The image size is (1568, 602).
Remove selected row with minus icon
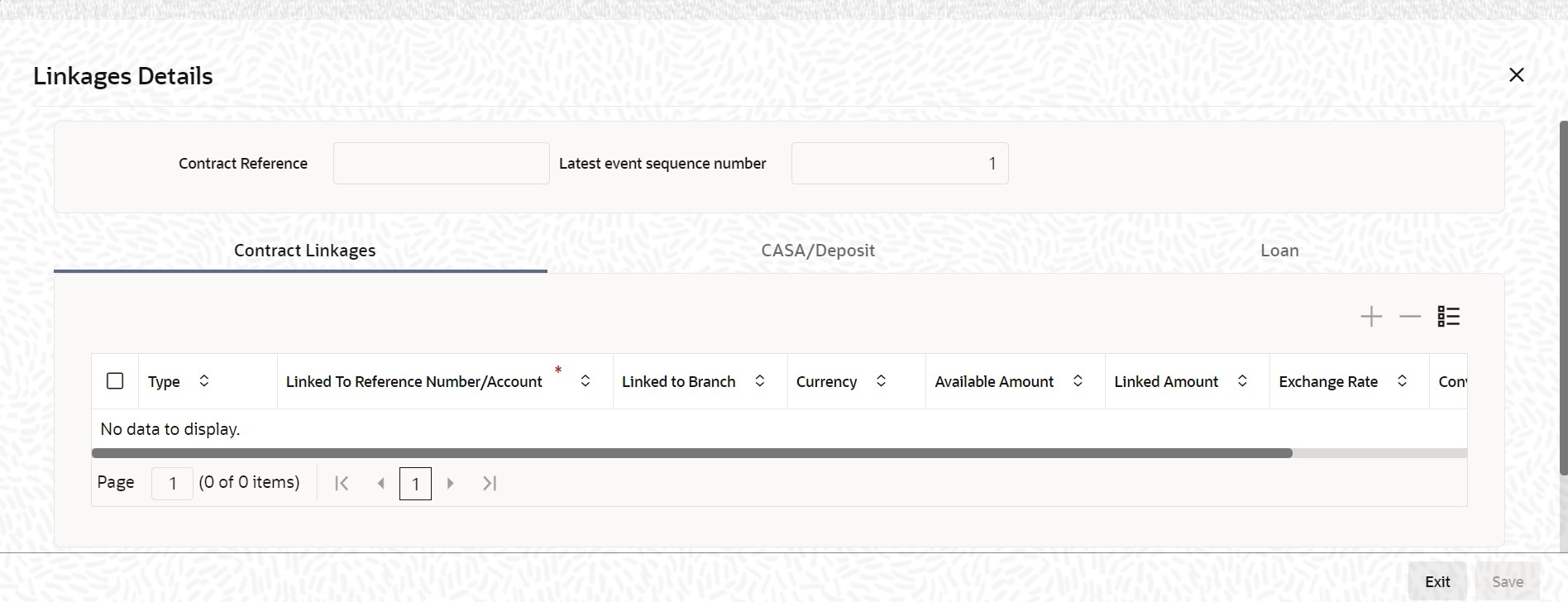tap(1410, 317)
